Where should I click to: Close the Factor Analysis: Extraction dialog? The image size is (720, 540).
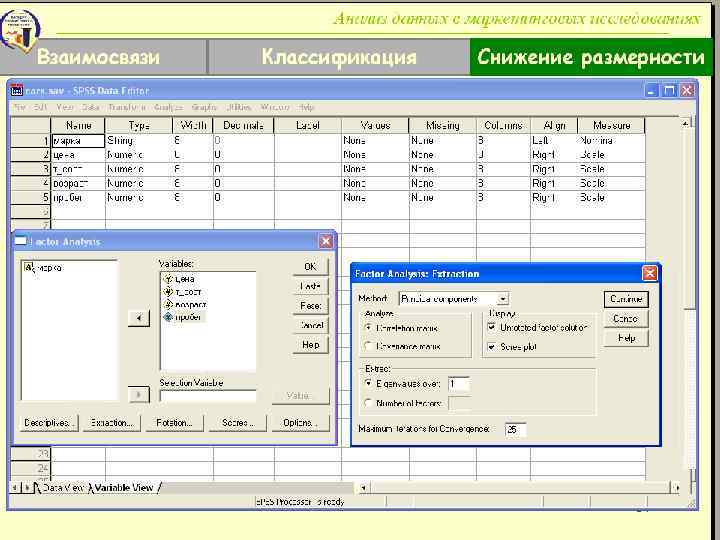pos(650,273)
